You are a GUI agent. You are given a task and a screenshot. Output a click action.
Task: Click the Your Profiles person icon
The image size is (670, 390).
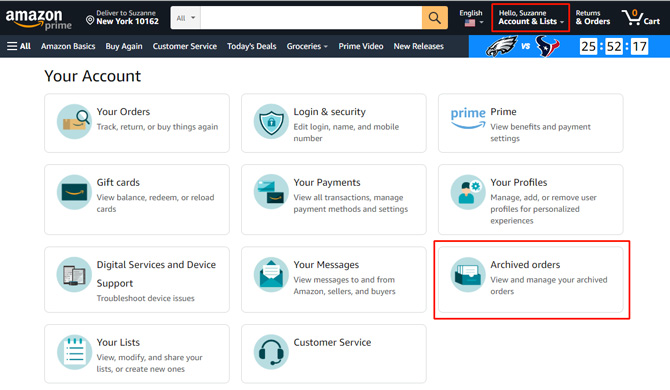click(x=468, y=192)
